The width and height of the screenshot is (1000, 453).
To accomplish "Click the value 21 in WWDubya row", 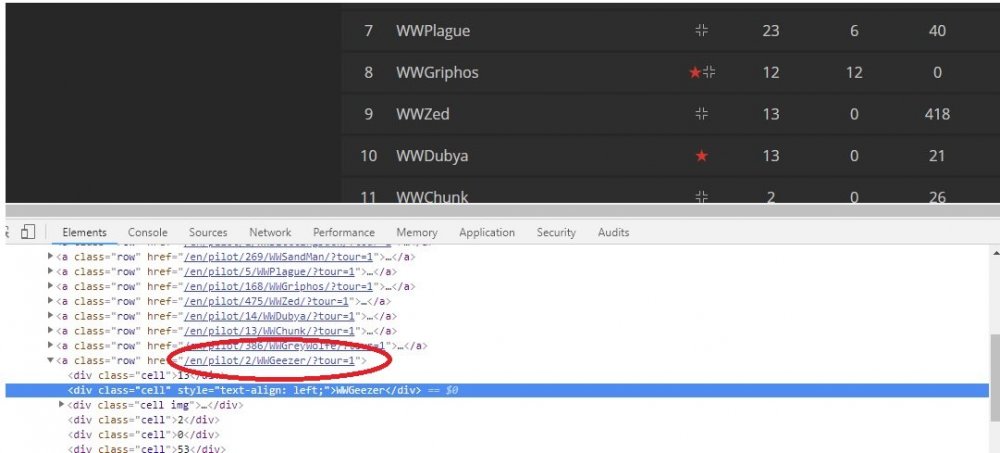I will pyautogui.click(x=937, y=156).
